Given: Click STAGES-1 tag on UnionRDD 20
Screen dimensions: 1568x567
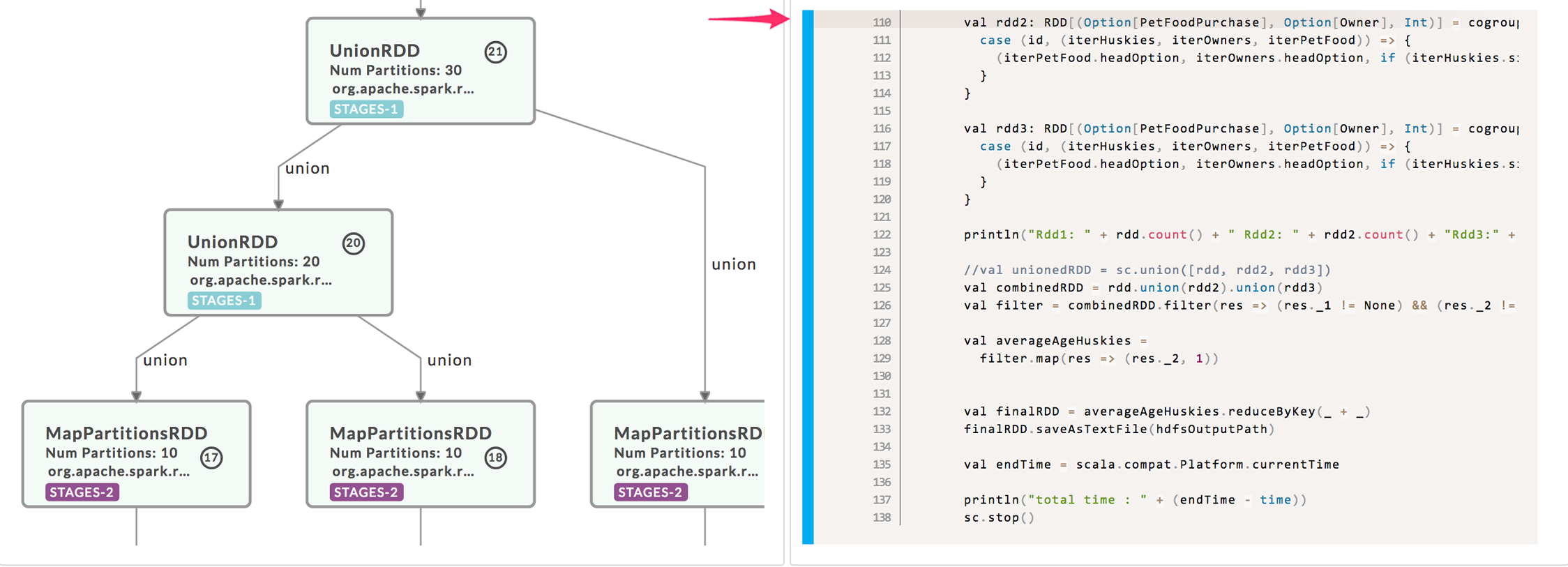Looking at the screenshot, I should pos(224,301).
